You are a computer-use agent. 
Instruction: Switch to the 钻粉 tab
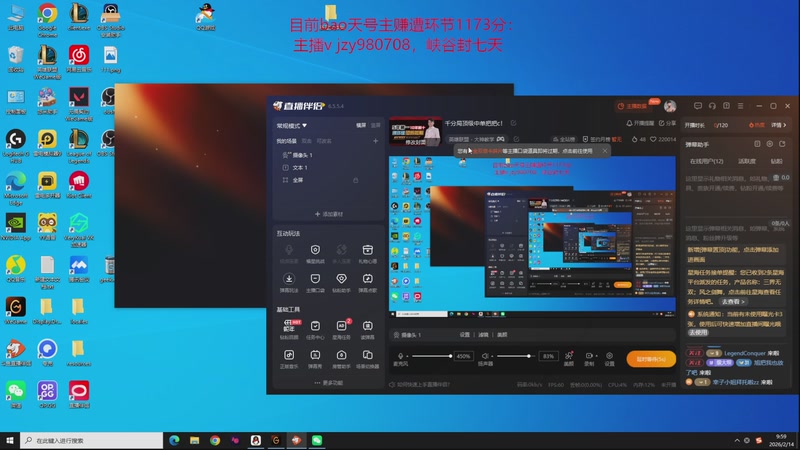pyautogui.click(x=777, y=161)
